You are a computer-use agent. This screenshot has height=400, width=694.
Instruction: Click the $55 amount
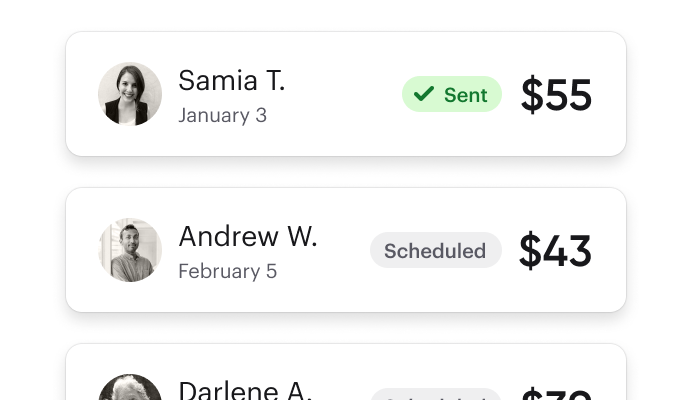pyautogui.click(x=556, y=94)
